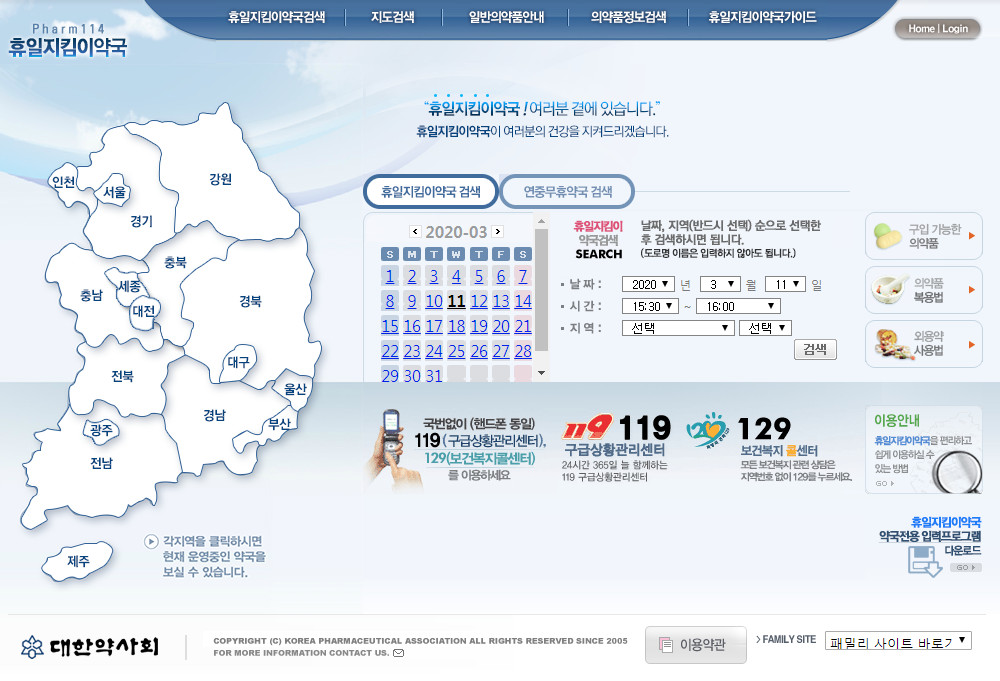
Task: Switch to 휴일지킴이약국 검색 tab
Action: click(x=431, y=191)
